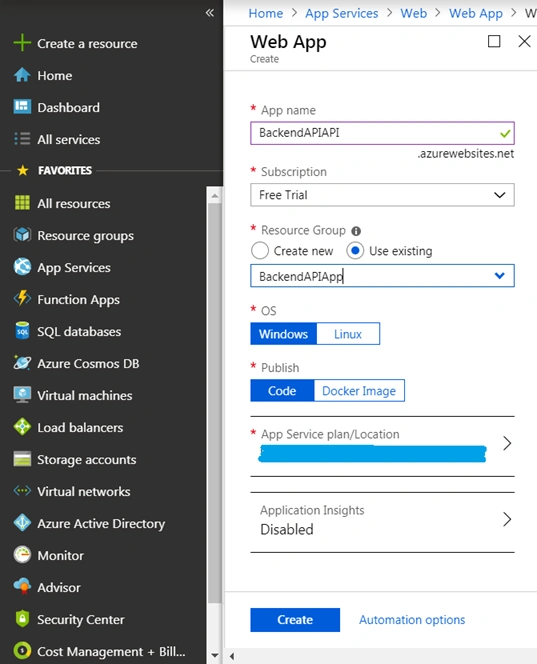537x664 pixels.
Task: Click the App Services globe icon
Action: (22, 267)
